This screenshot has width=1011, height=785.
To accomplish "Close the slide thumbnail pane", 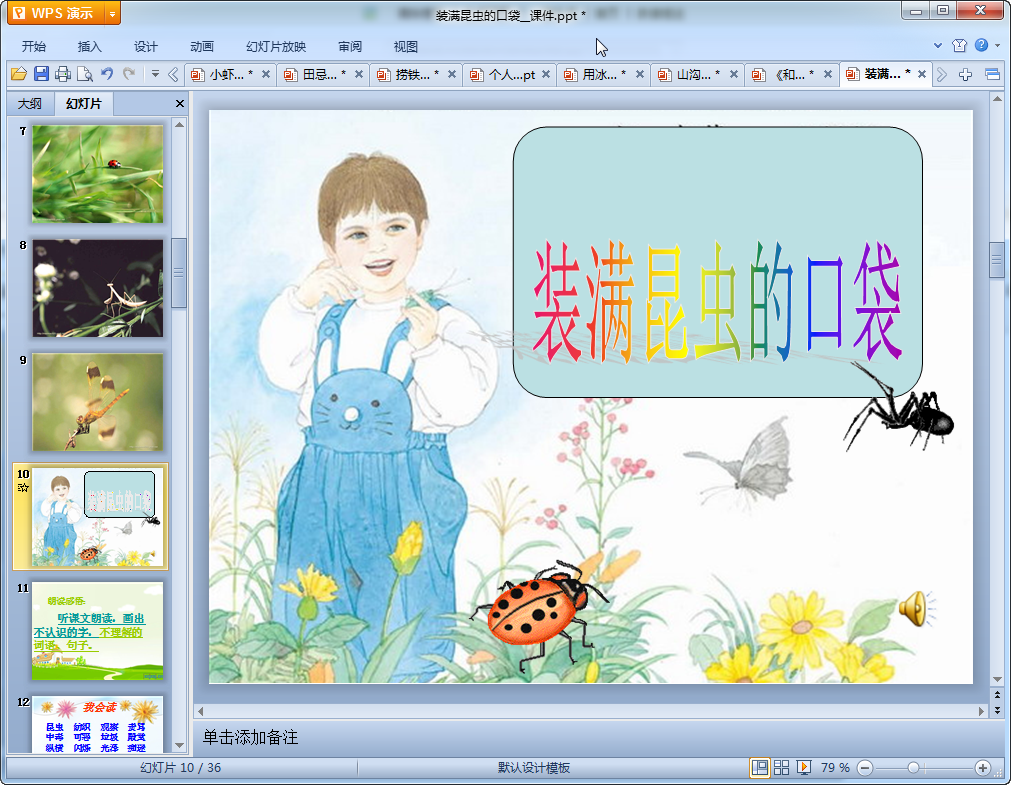I will pos(180,103).
